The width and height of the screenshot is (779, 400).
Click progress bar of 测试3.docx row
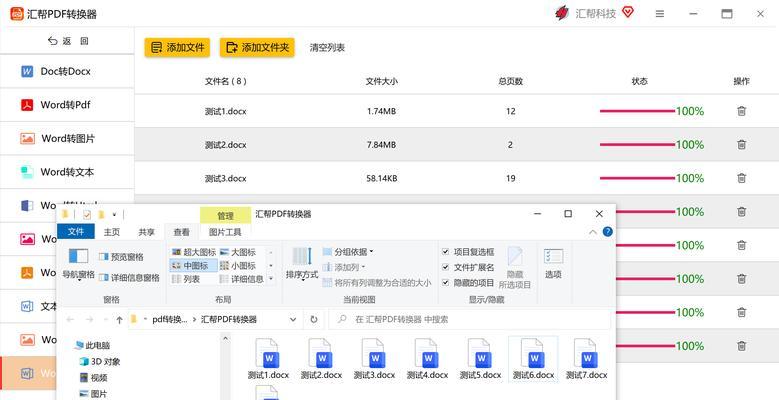click(x=637, y=178)
